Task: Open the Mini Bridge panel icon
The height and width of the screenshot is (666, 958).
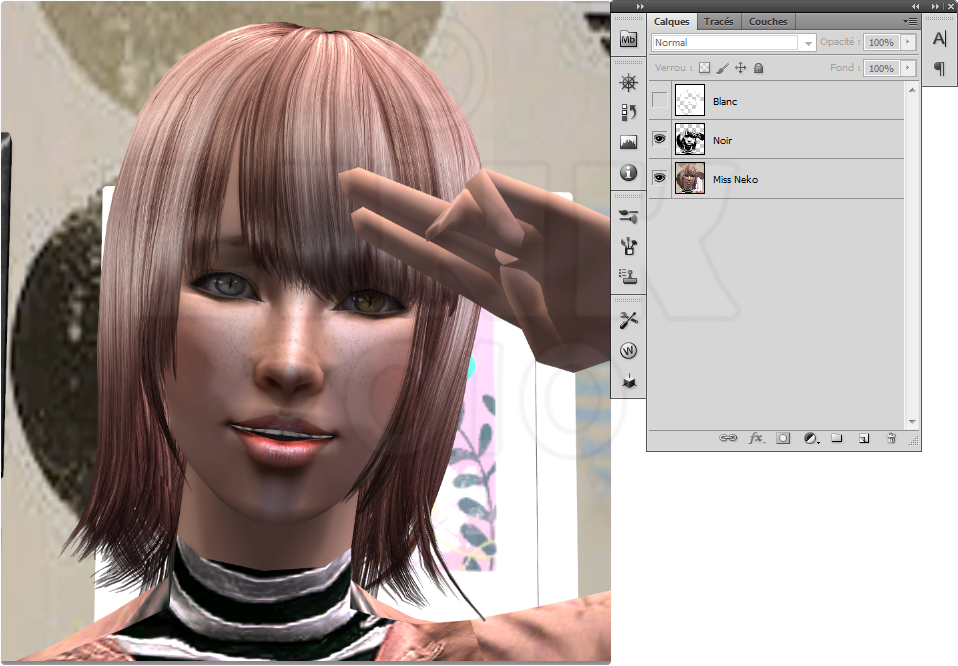Action: tap(628, 40)
